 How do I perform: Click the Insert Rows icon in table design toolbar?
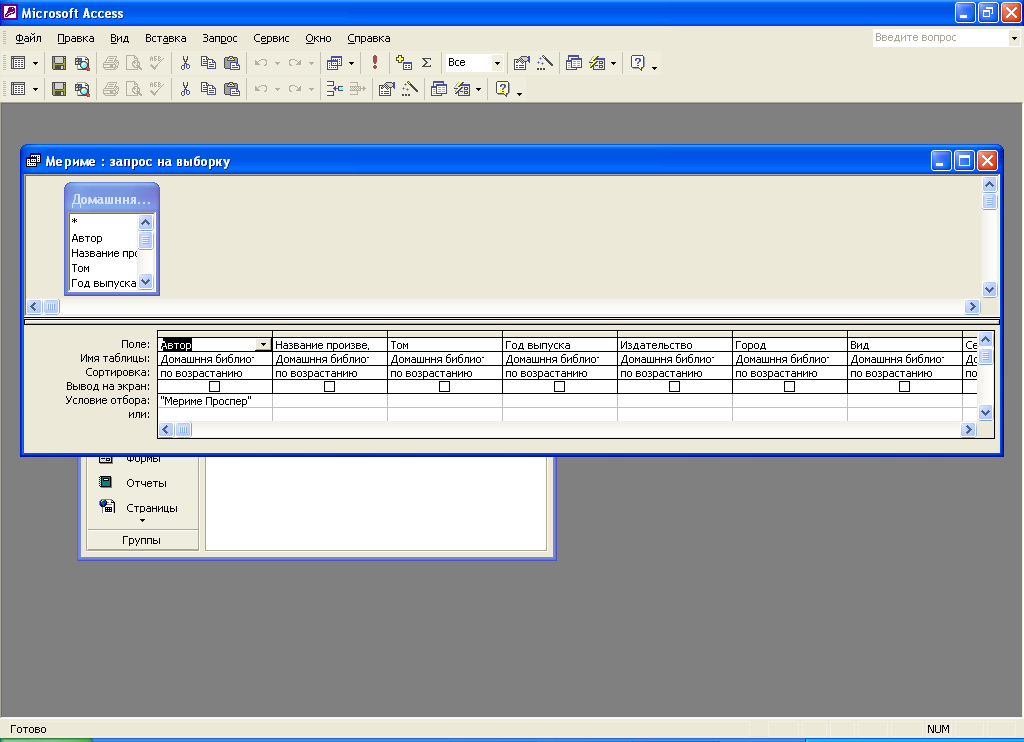334,89
